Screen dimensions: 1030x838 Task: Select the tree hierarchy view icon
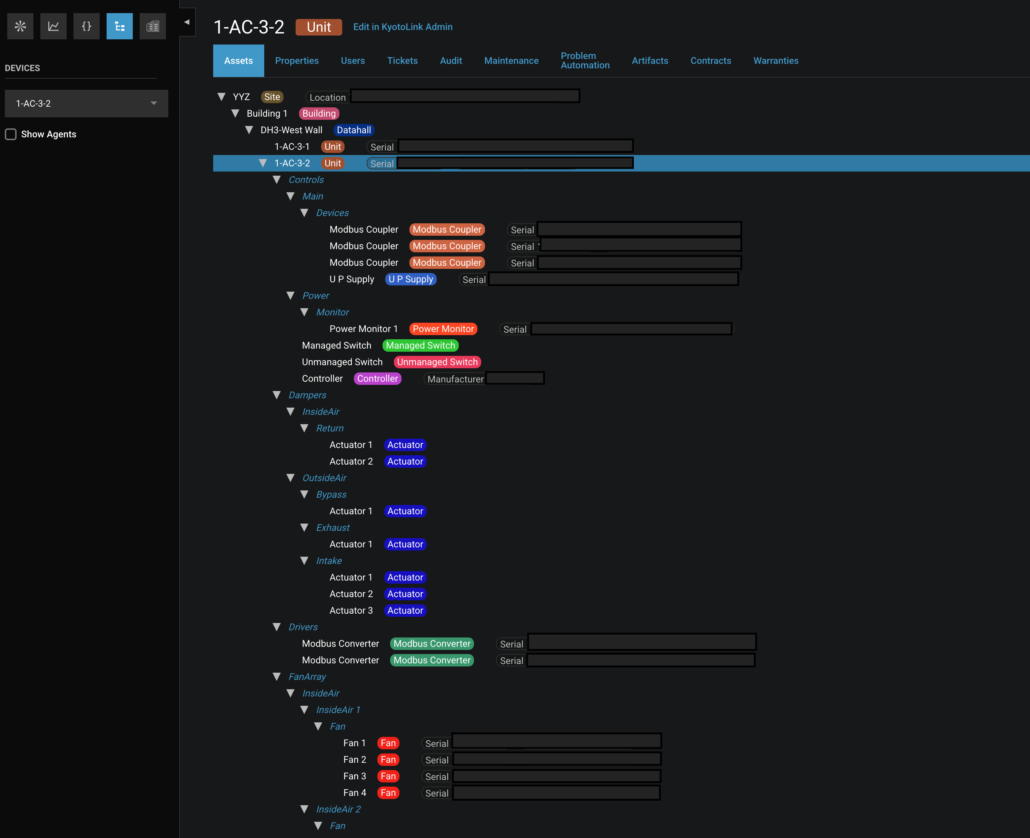[120, 26]
